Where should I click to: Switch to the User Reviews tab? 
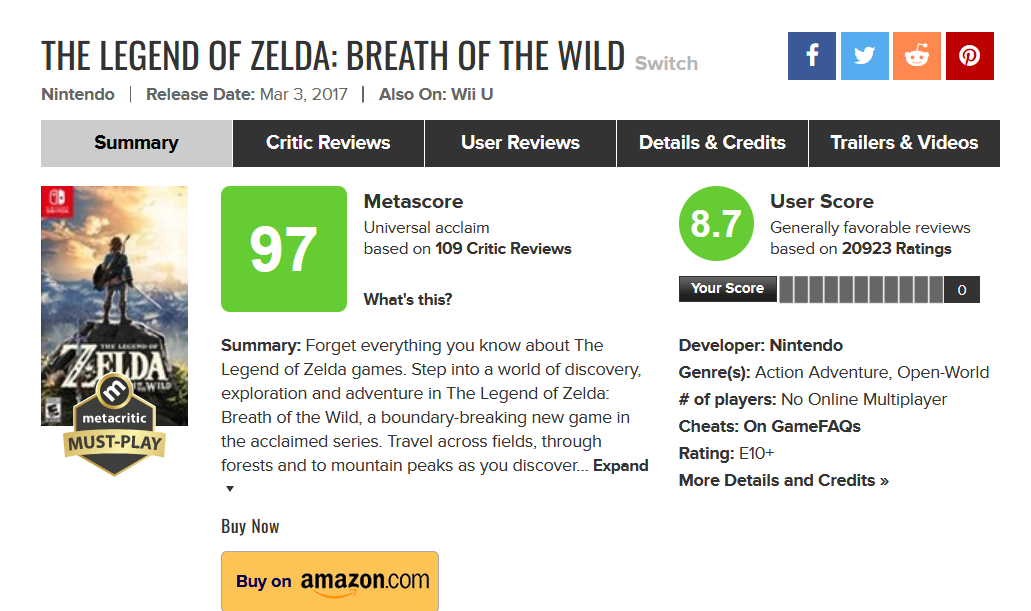pyautogui.click(x=520, y=143)
